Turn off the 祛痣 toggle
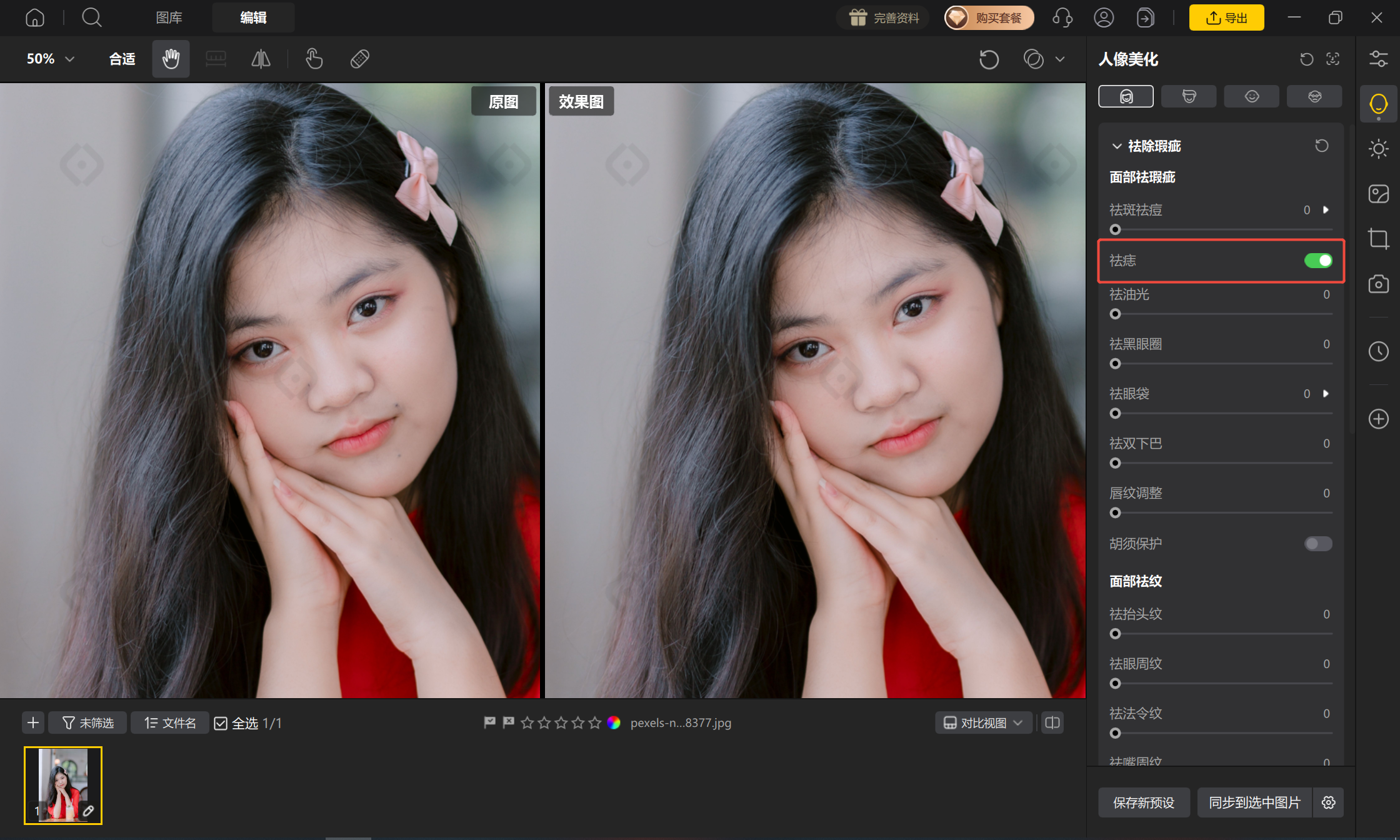 click(1318, 261)
